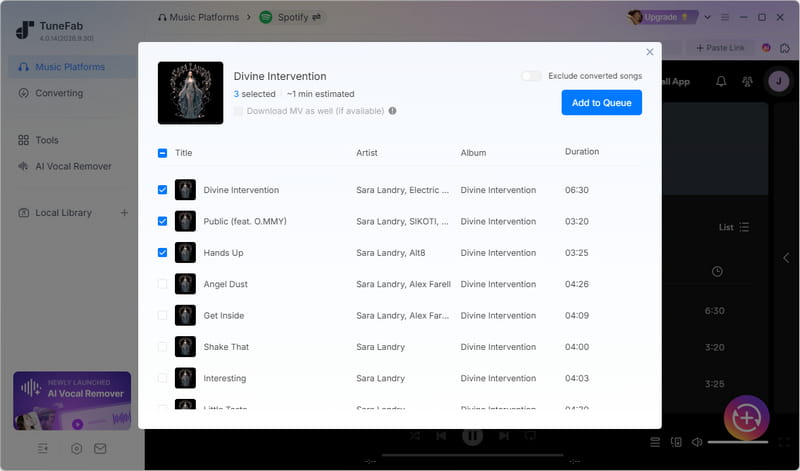Screen dimensions: 800x471
Task: Click the 04:26 duration of Angel Dust
Action: point(577,284)
